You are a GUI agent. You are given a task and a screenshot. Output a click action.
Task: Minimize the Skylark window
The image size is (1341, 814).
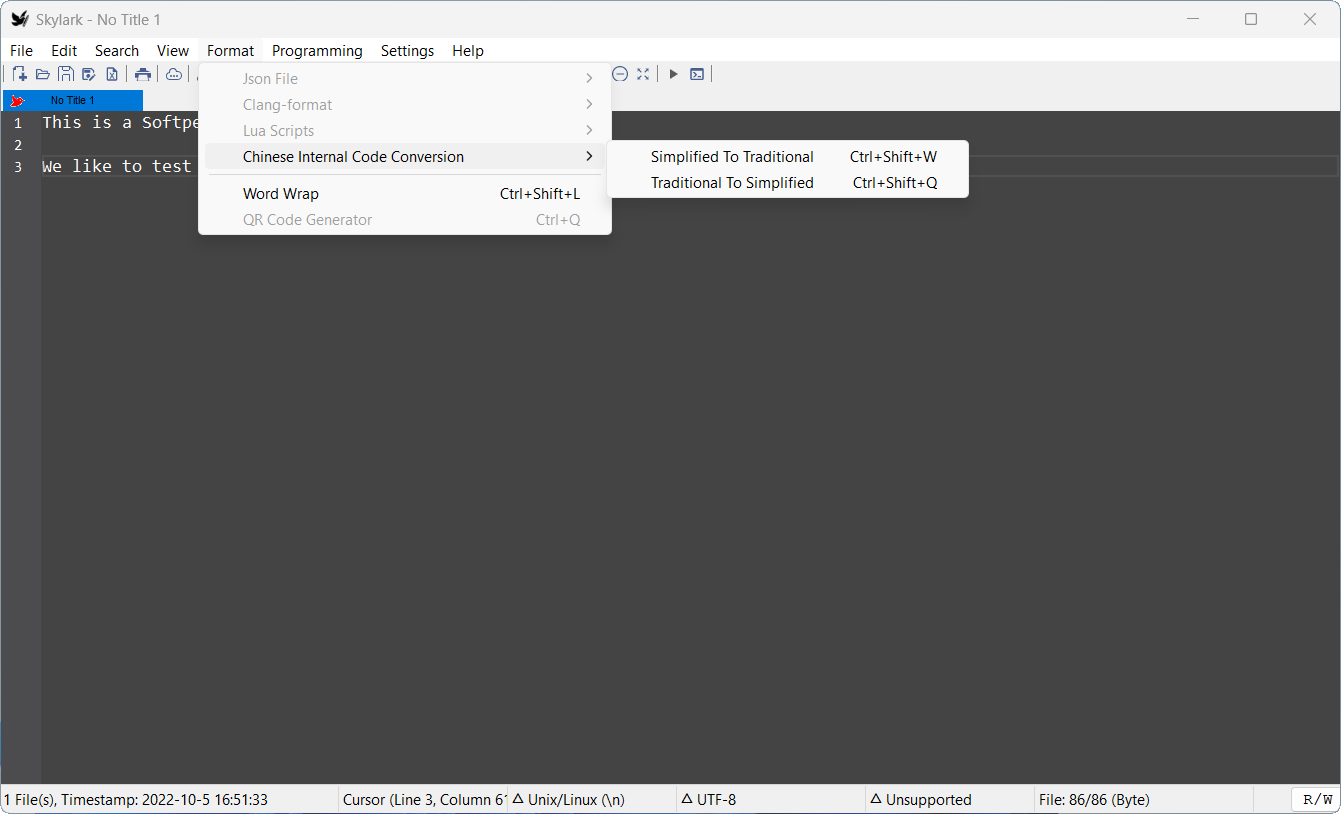(x=1192, y=19)
